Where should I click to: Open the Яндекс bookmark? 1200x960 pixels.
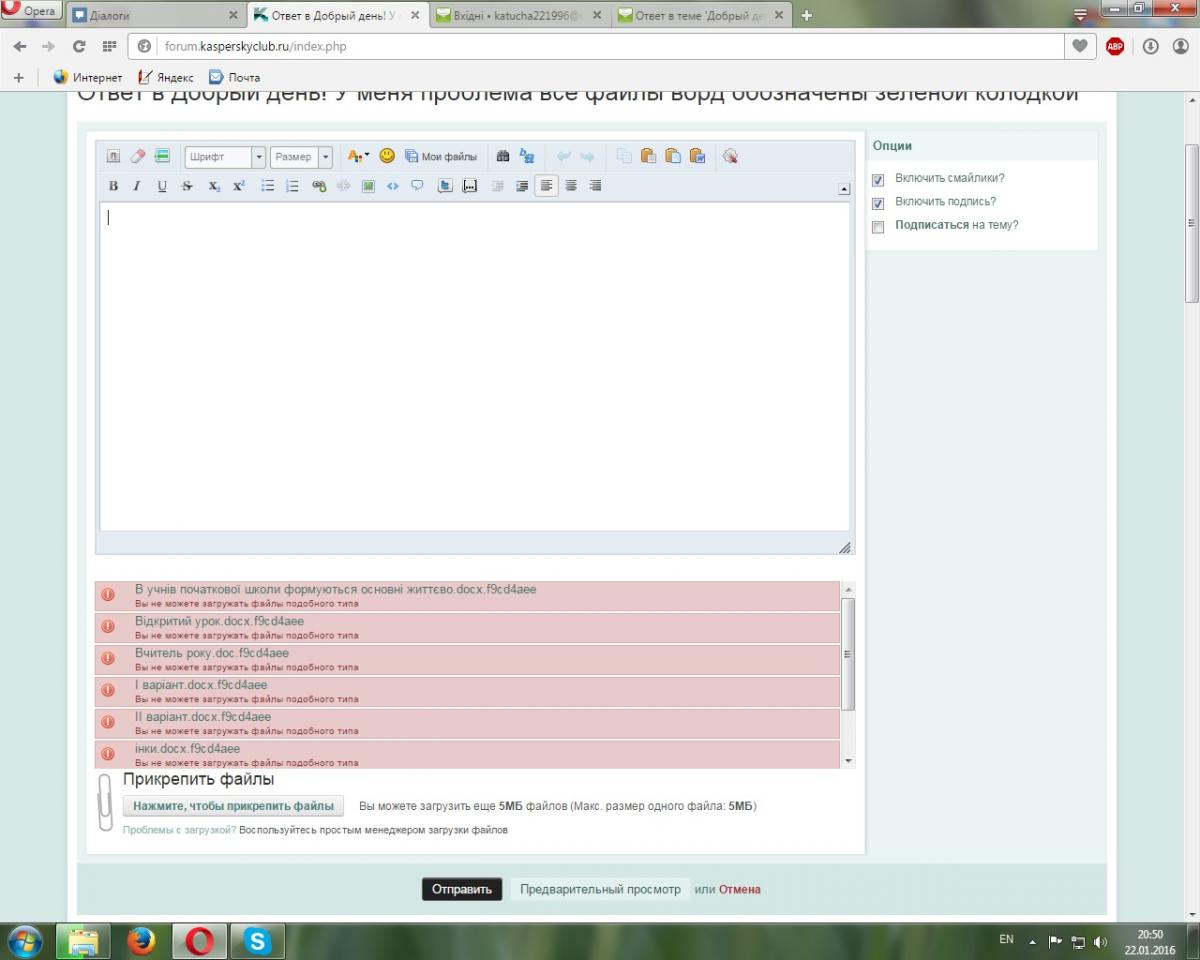[165, 77]
